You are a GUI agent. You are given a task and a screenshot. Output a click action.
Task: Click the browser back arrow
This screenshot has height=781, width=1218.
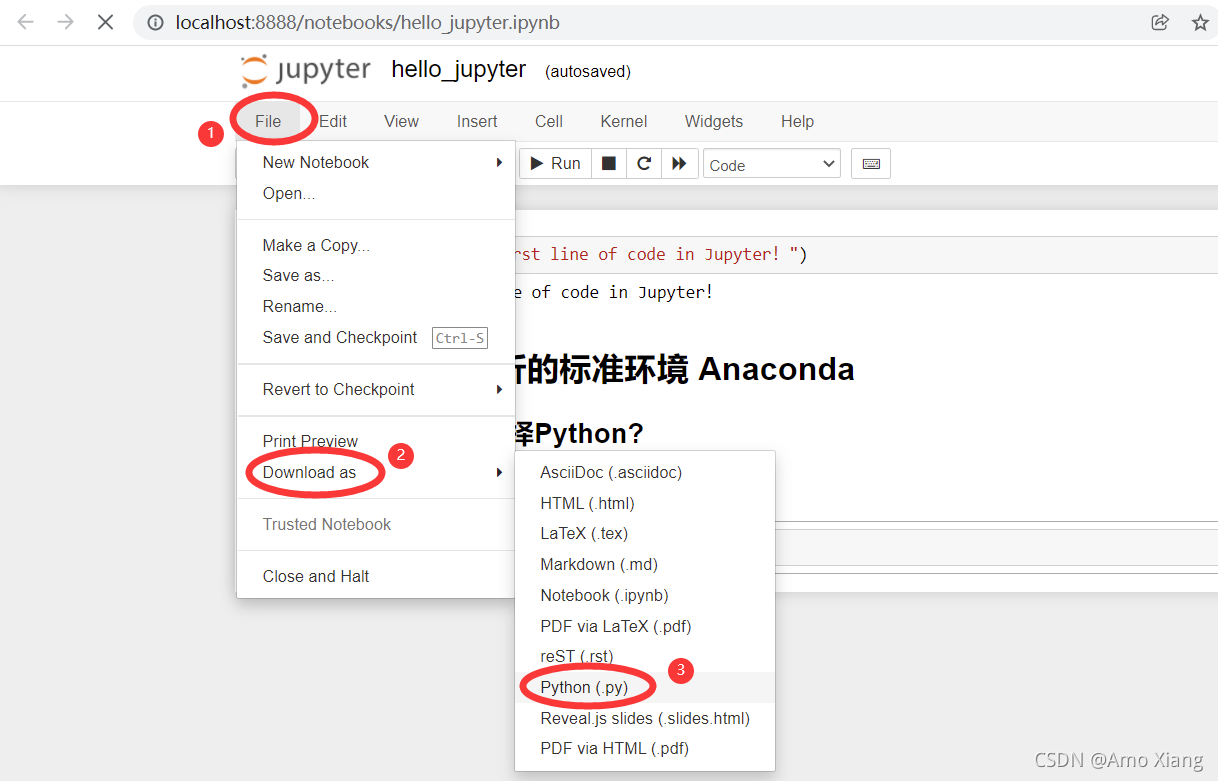(25, 22)
